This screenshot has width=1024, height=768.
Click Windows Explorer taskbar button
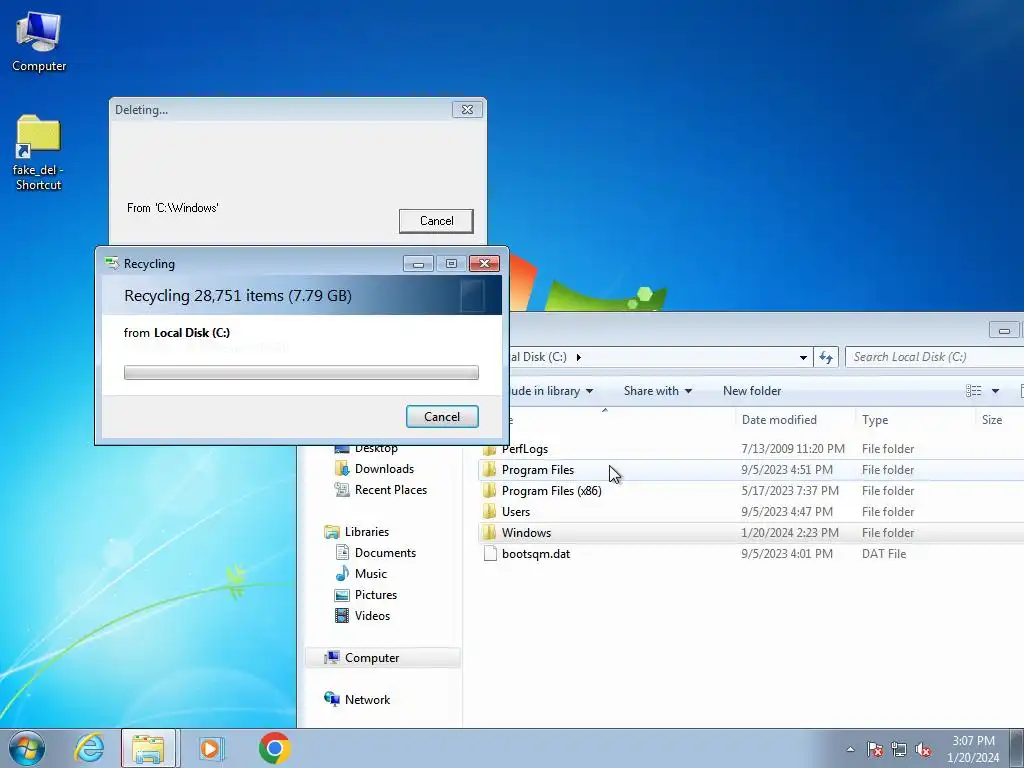[x=148, y=748]
